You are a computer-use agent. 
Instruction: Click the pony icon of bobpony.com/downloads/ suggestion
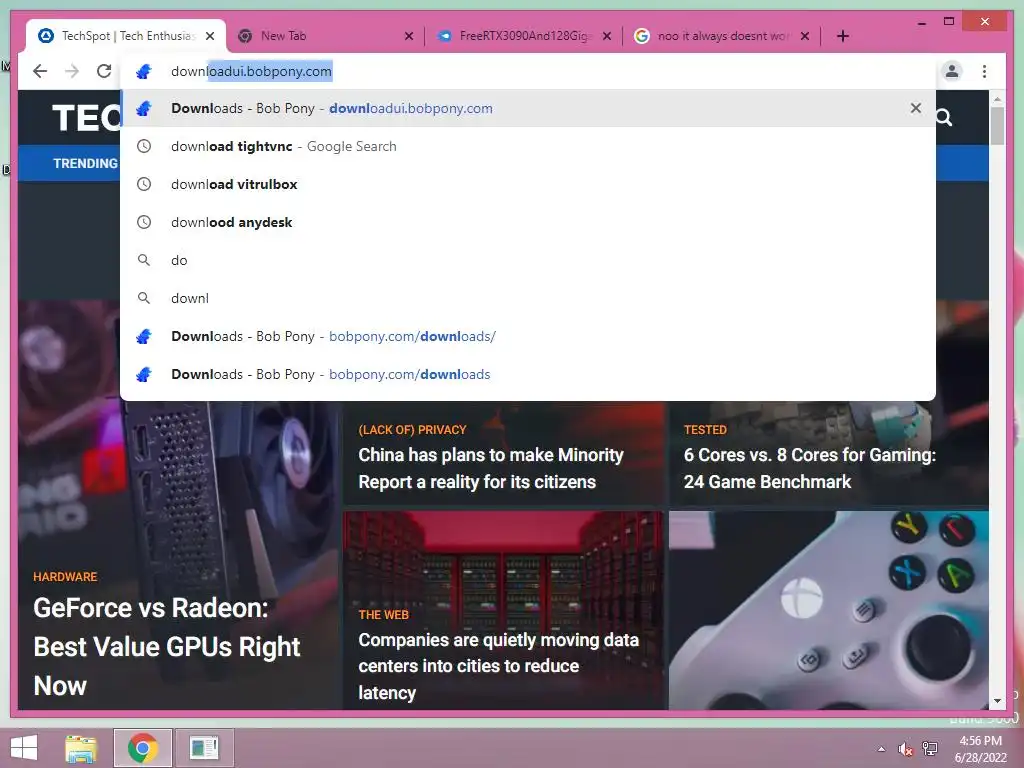144,336
